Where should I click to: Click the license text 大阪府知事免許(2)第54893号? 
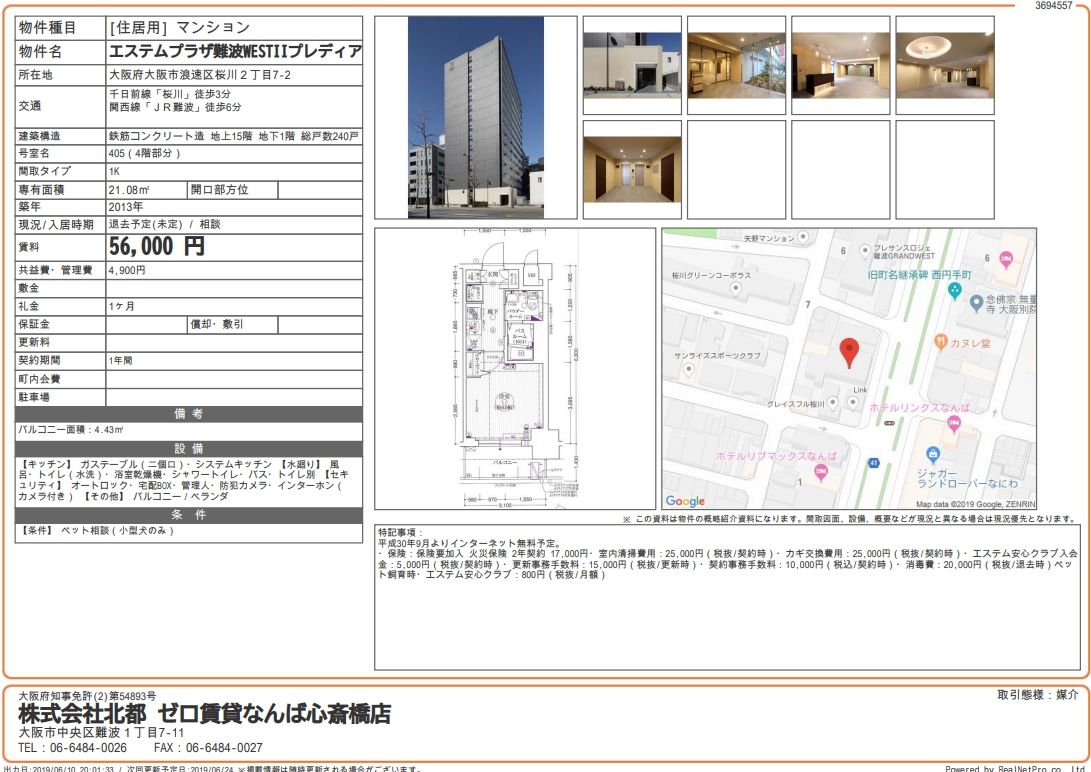87,695
